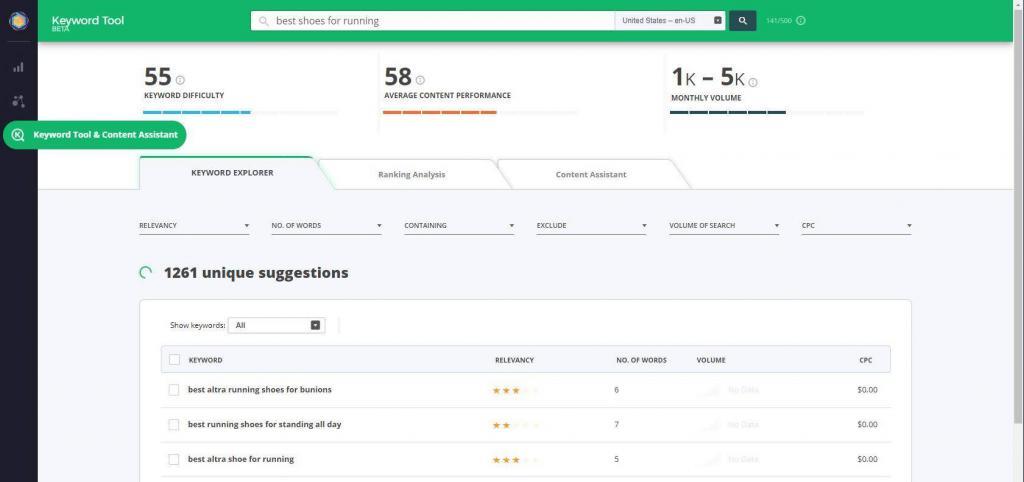Viewport: 1024px width, 482px height.
Task: Click star rating for best altra running shoes for bunions
Action: pyautogui.click(x=516, y=391)
